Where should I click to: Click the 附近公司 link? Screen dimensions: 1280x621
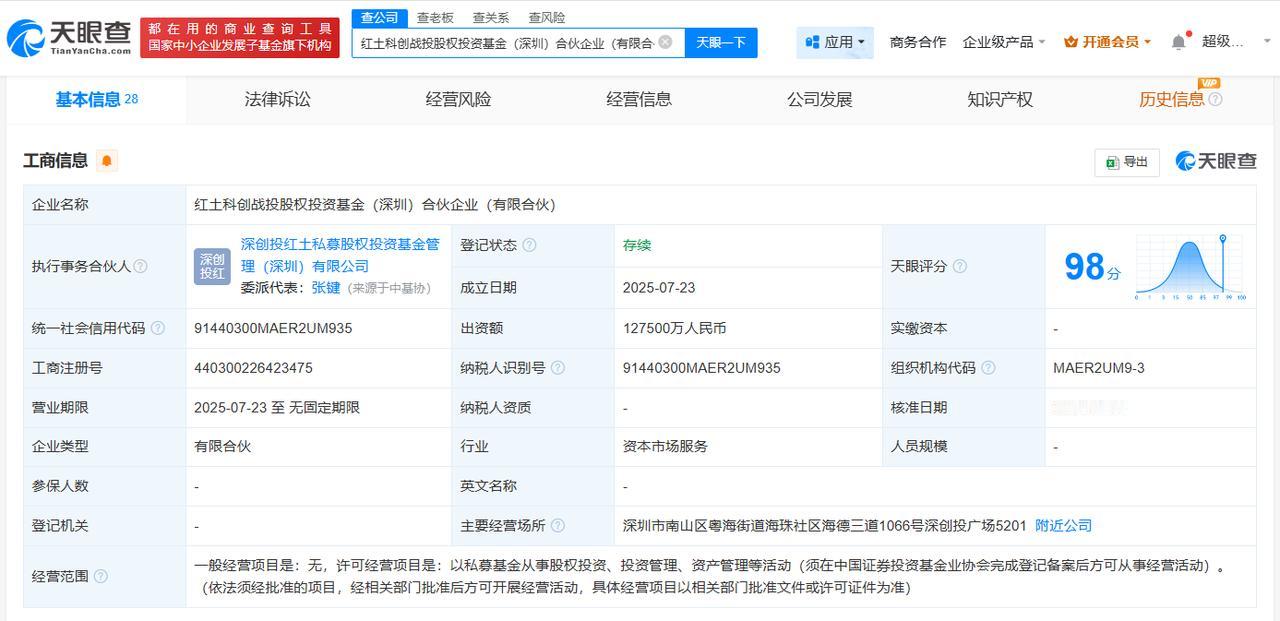1063,525
